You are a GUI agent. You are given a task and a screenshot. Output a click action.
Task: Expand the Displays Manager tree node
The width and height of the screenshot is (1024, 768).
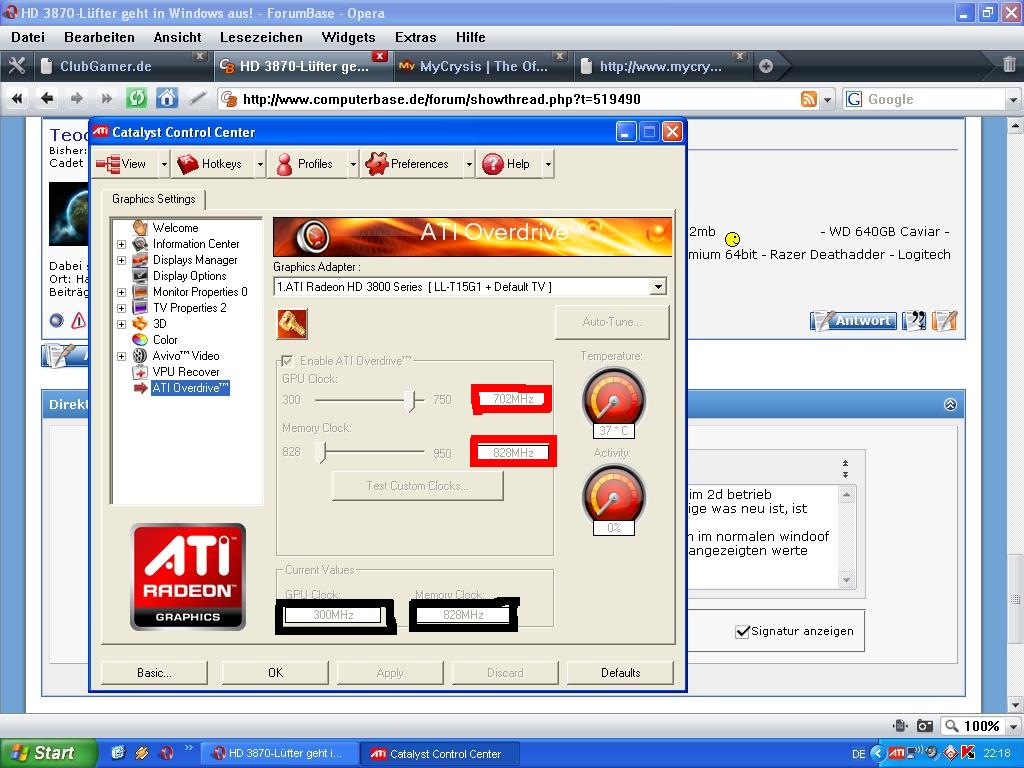point(121,260)
